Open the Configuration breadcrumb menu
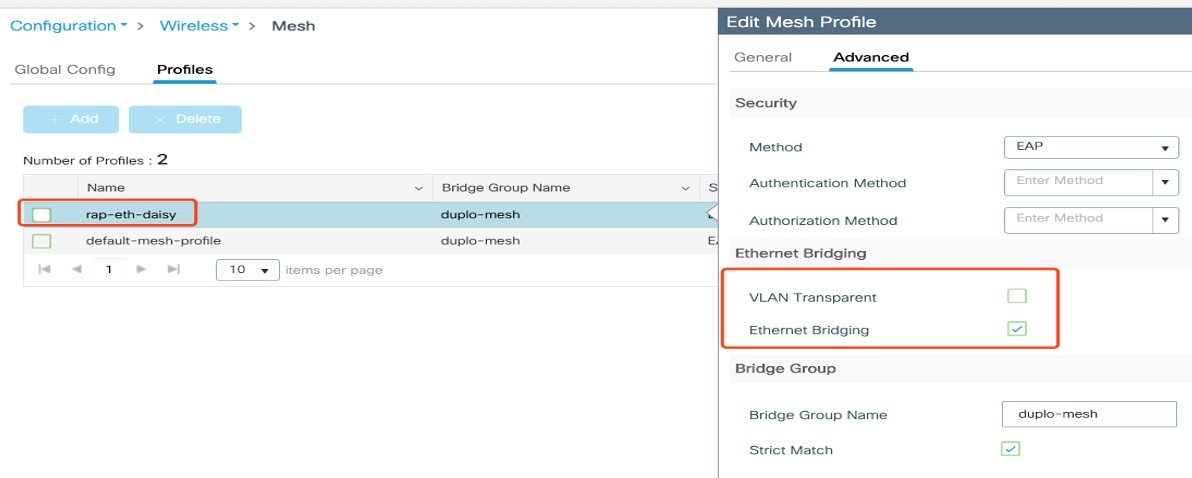The image size is (1192, 478). [68, 26]
